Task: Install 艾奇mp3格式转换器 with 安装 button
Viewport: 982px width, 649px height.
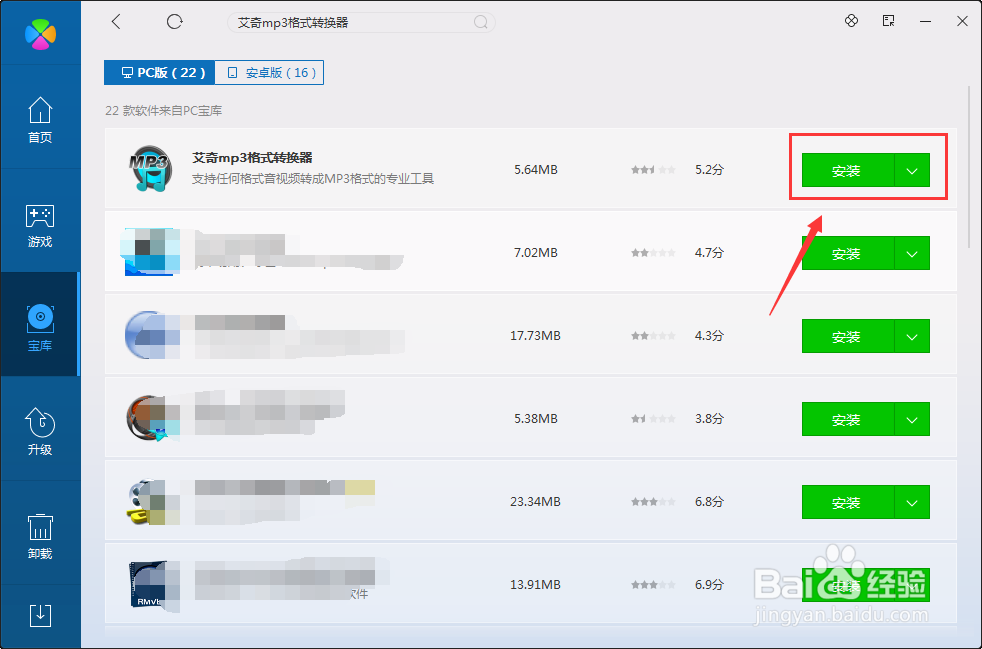Action: tap(847, 170)
